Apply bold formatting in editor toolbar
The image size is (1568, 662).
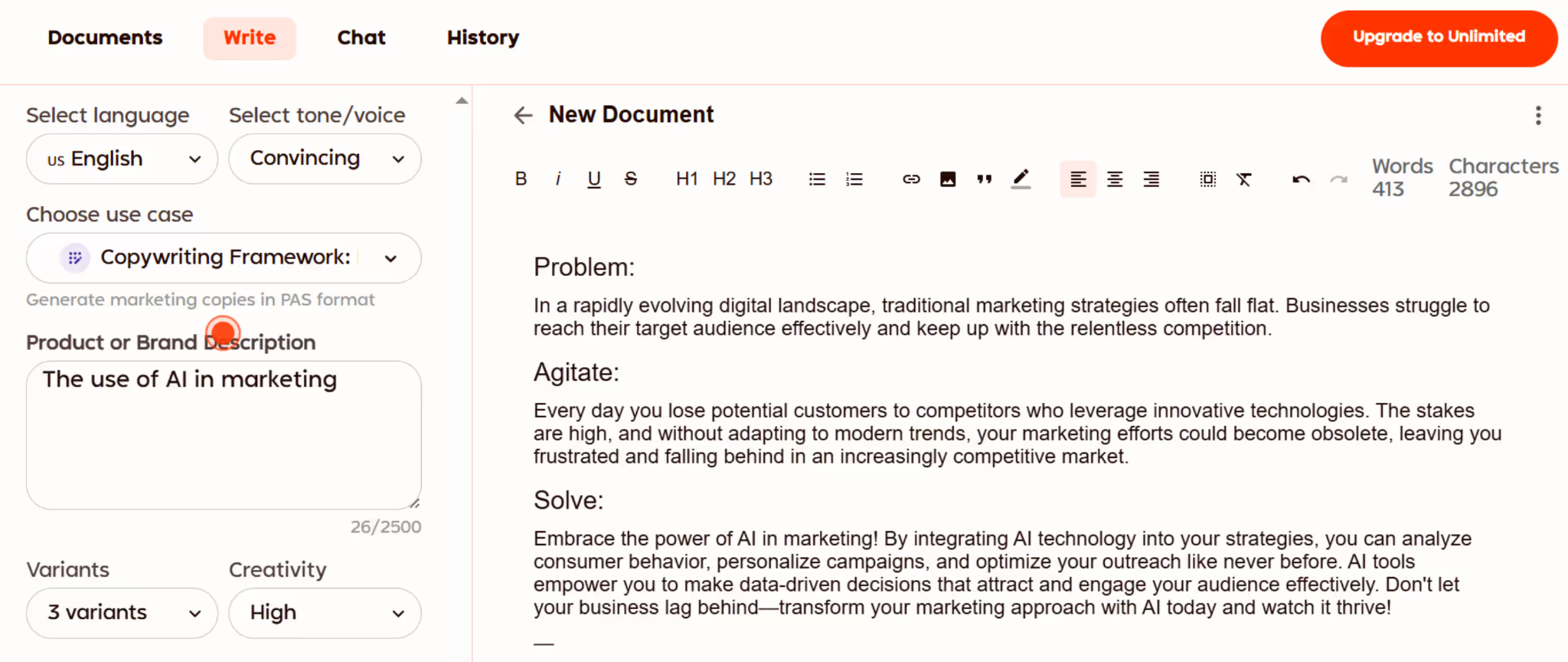(x=521, y=179)
